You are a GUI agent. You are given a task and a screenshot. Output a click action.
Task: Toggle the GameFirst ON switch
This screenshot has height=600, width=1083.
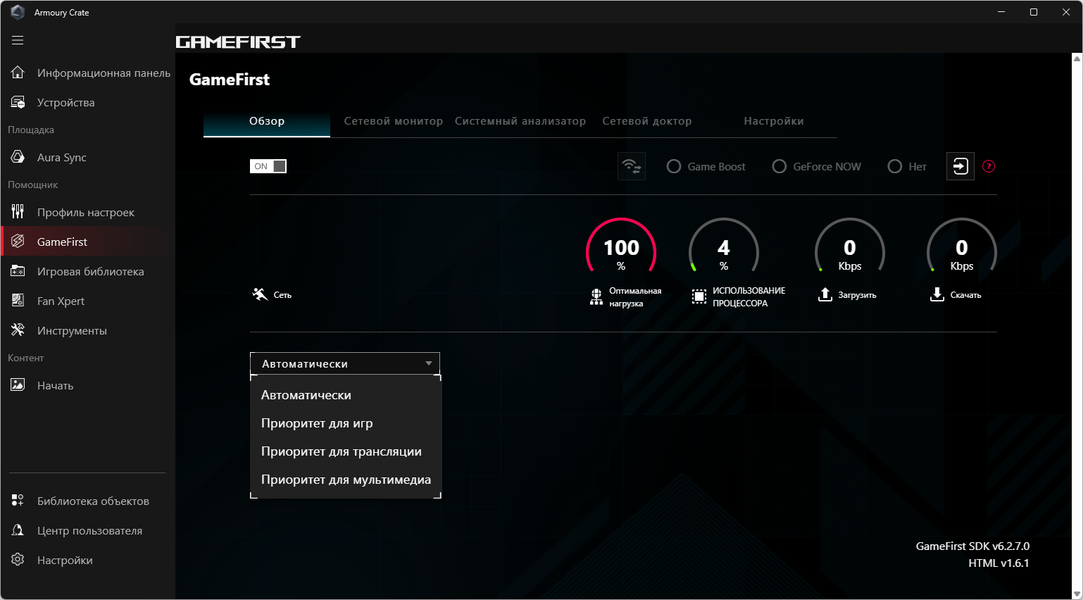[x=268, y=166]
